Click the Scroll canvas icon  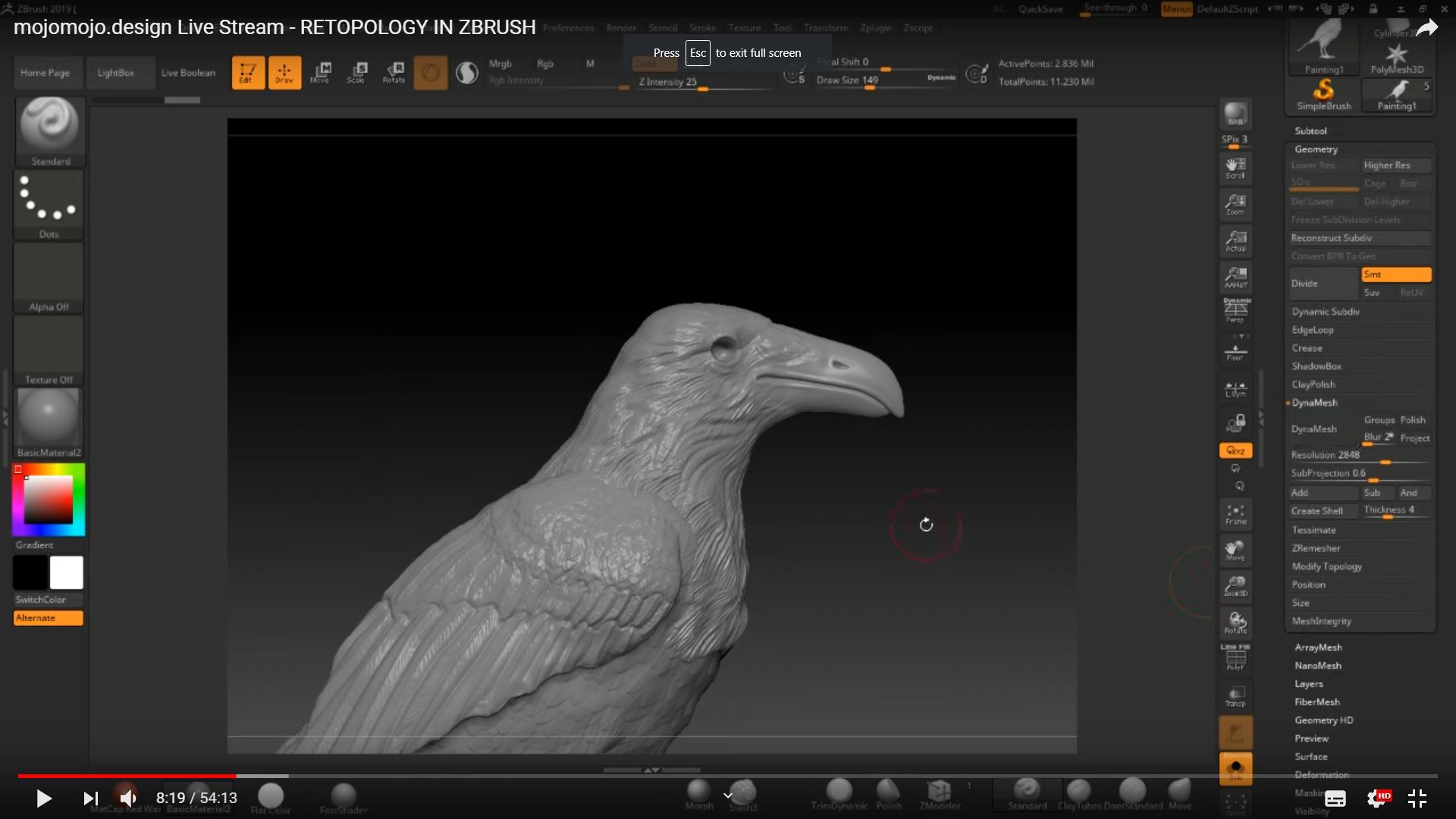1235,168
